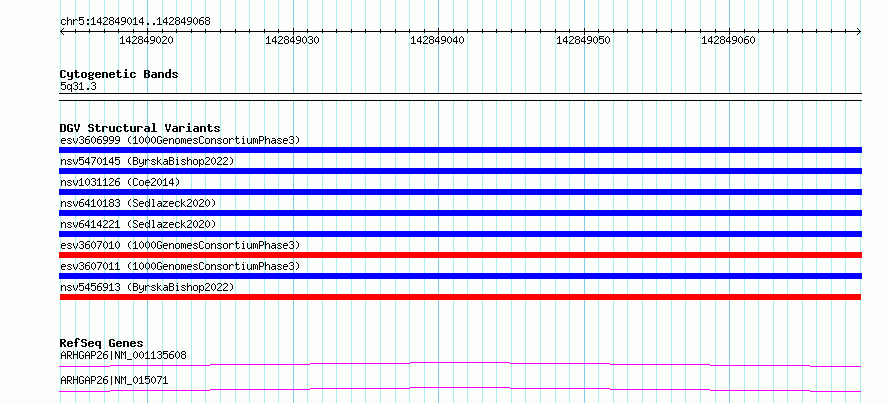This screenshot has height=403, width=890.
Task: Click the blue bar for nsv6414221
Action: (x=460, y=234)
